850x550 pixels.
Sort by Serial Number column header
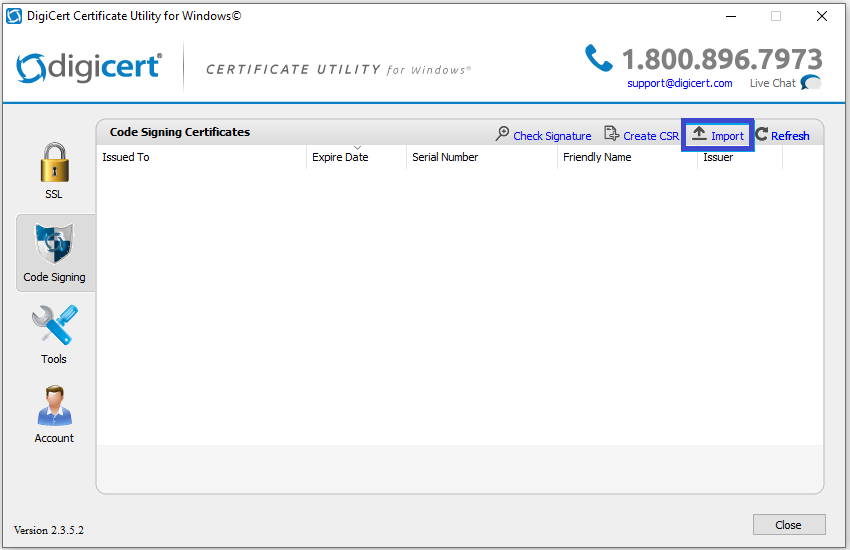[x=481, y=157]
